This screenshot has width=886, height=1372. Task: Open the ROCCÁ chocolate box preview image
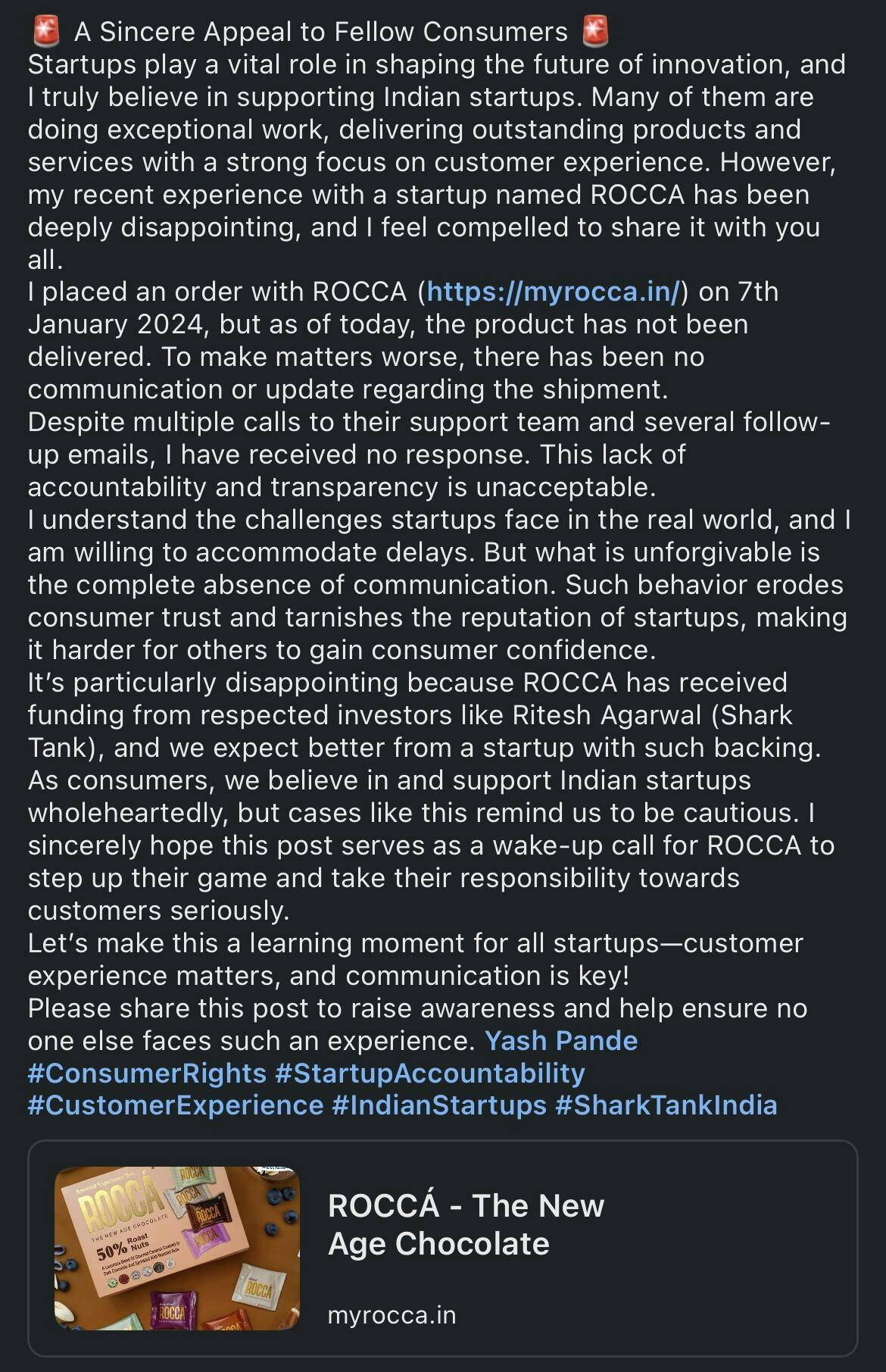[177, 1248]
